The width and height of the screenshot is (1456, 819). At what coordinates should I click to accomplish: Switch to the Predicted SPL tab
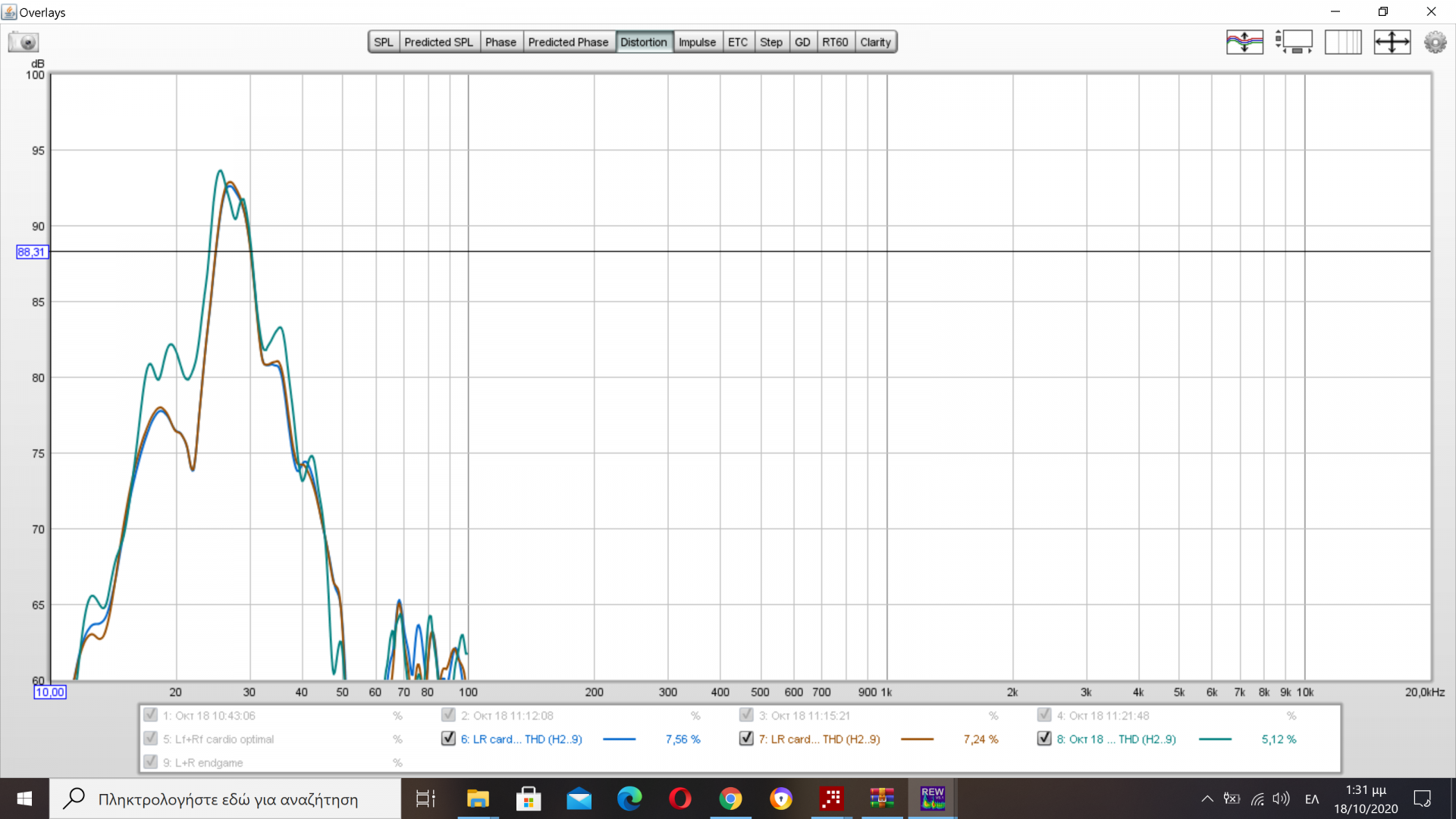(x=438, y=42)
